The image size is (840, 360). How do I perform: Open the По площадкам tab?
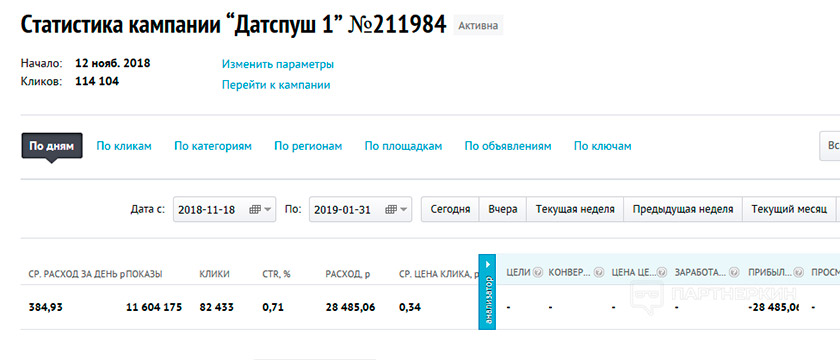tap(403, 146)
